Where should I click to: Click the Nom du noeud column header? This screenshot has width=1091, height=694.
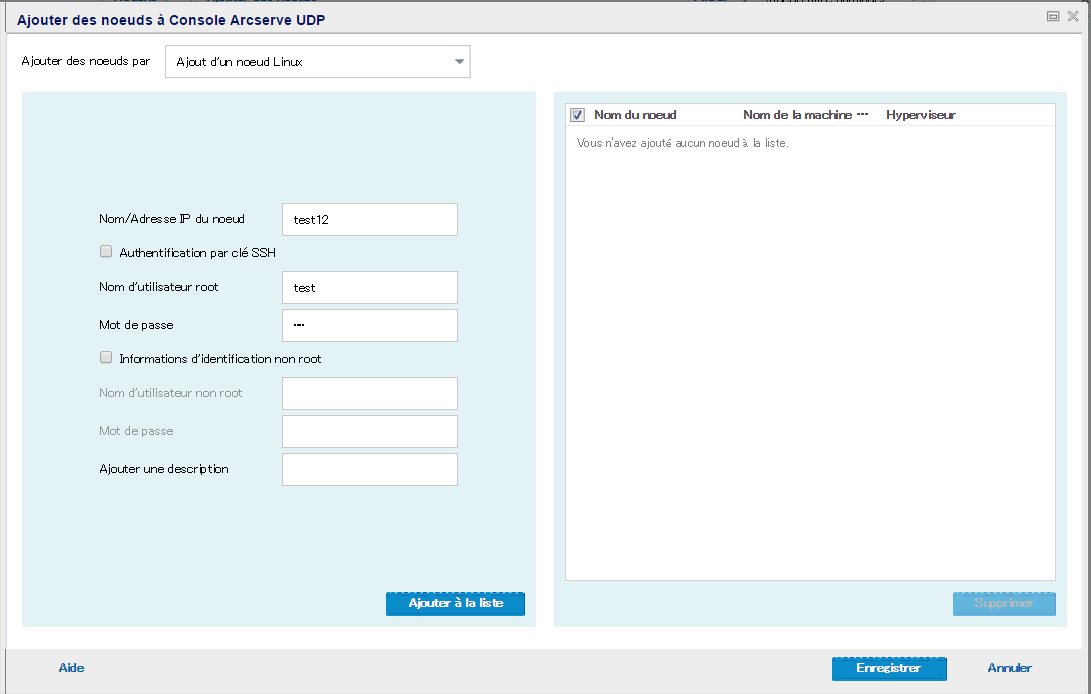(x=635, y=115)
